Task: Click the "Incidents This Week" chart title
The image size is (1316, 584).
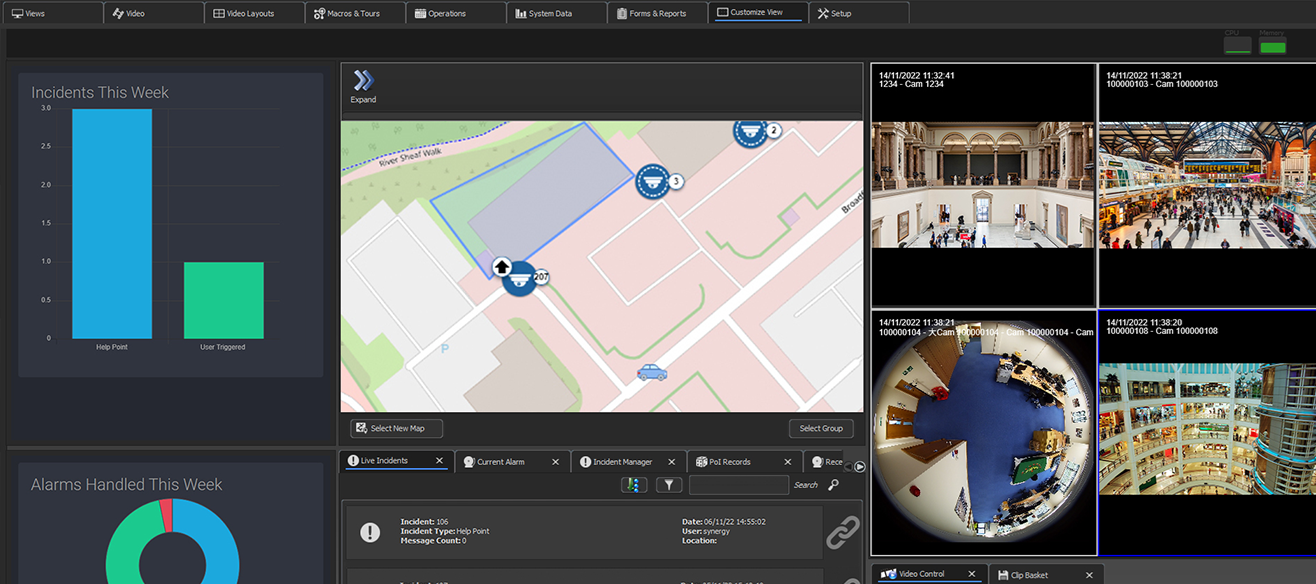Action: tap(100, 92)
